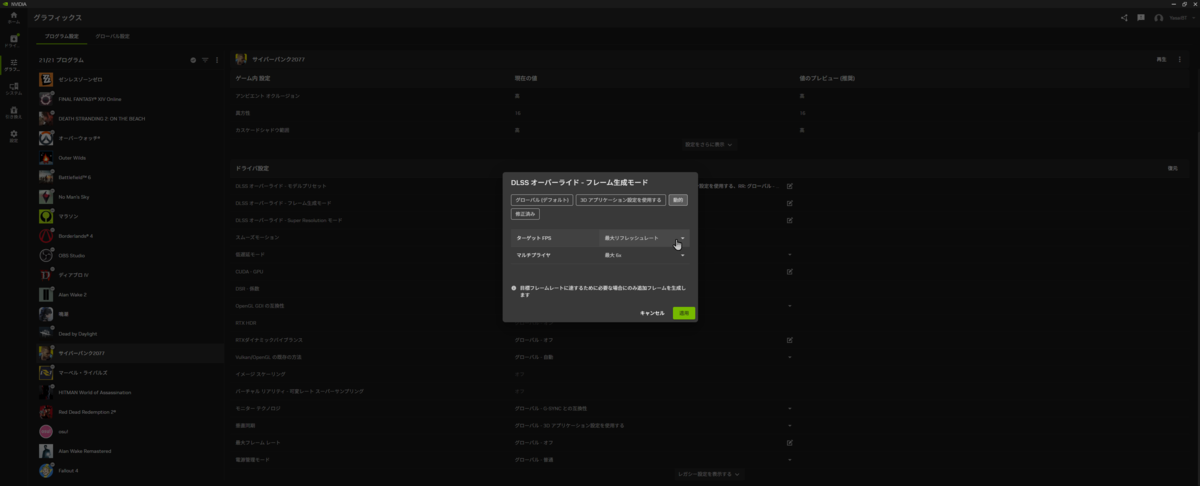Click アンビエント オクルージョン row label
The height and width of the screenshot is (486, 1200).
tap(267, 95)
